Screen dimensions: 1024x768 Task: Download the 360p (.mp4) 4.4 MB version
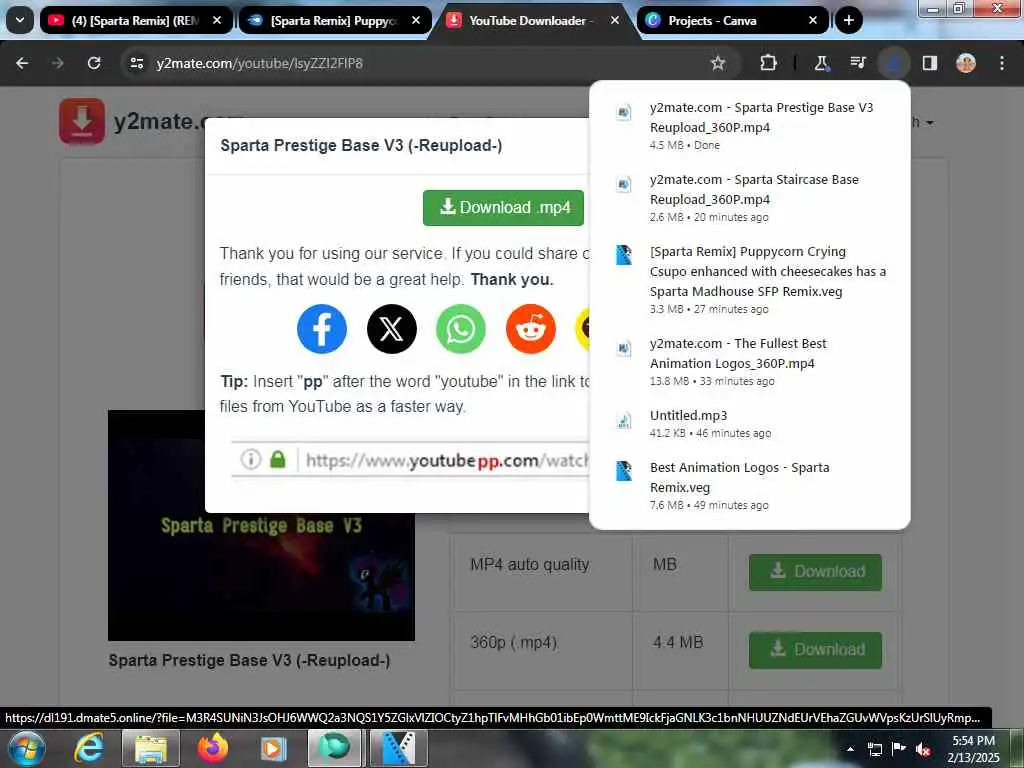[815, 650]
